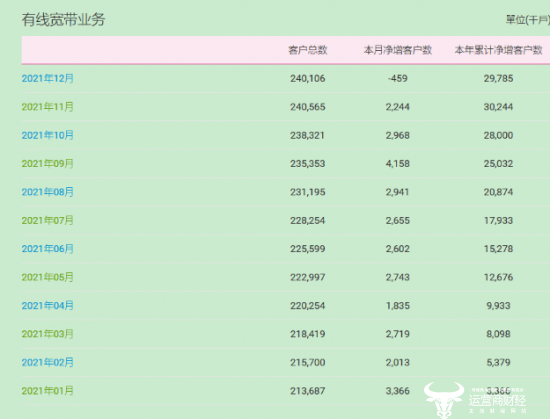Select the 2,244 monthly net cell
550x419 pixels.
click(398, 107)
